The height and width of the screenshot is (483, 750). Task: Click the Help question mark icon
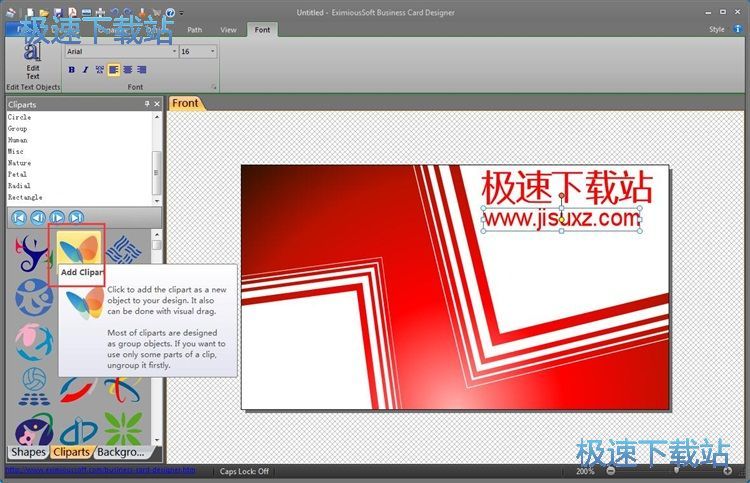tap(170, 12)
